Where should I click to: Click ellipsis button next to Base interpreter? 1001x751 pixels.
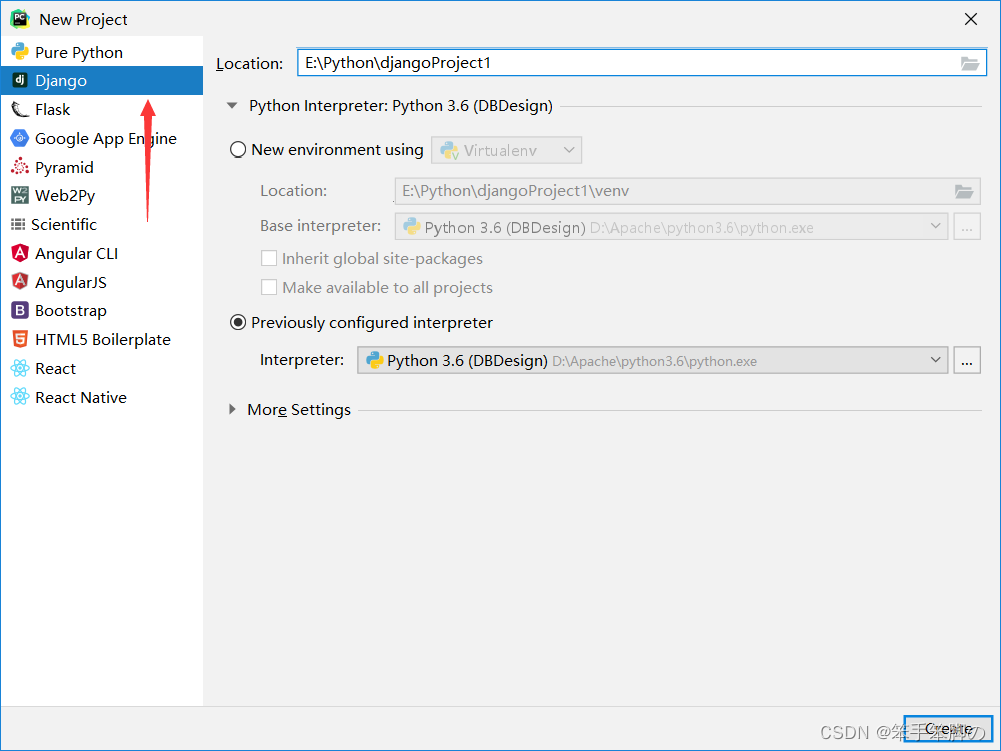click(x=967, y=227)
